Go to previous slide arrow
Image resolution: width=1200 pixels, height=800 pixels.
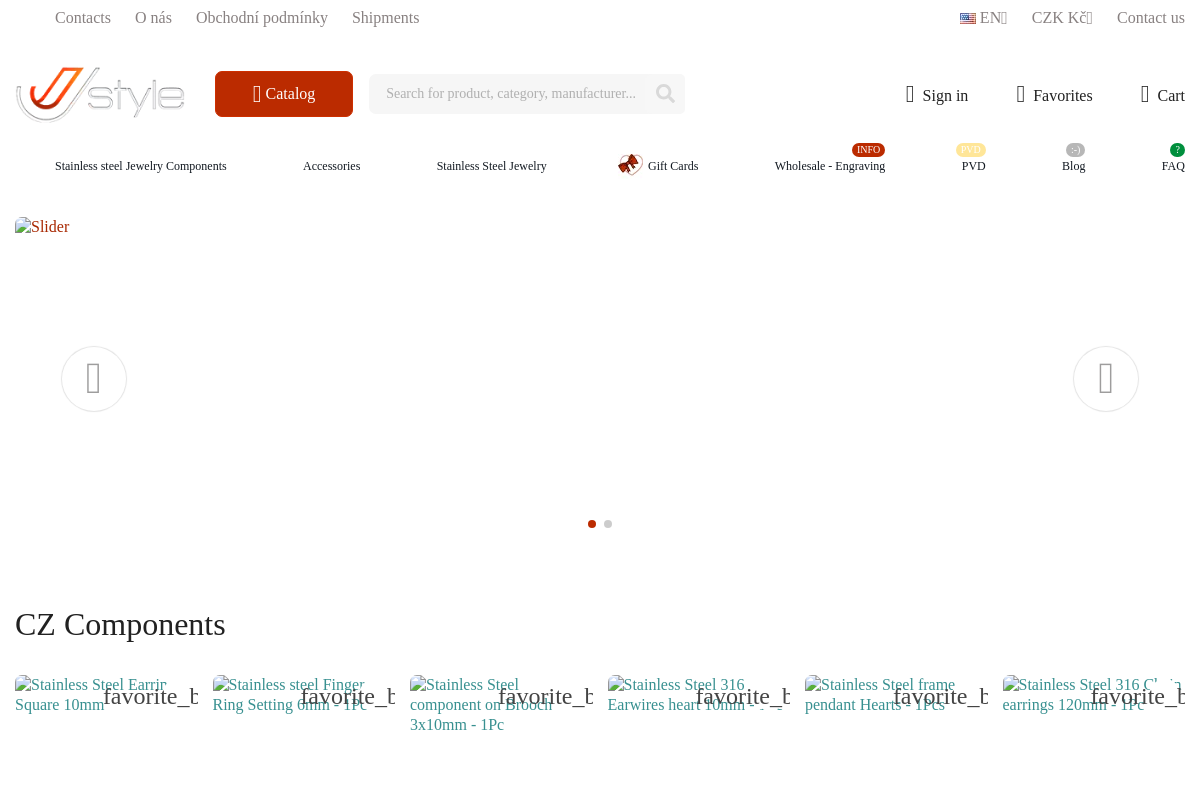coord(94,379)
